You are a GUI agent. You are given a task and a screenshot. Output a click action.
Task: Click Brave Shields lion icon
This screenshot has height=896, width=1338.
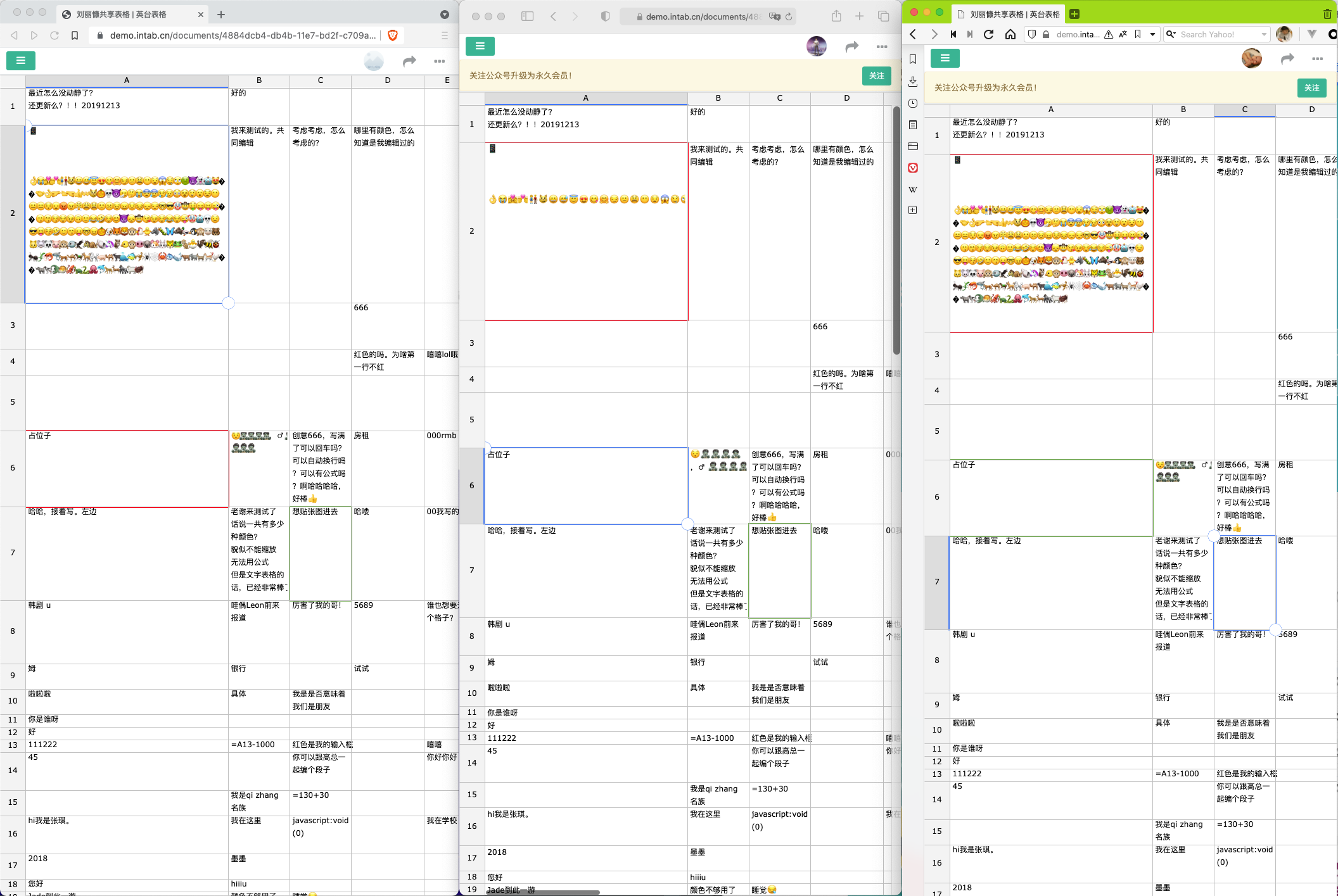(393, 35)
